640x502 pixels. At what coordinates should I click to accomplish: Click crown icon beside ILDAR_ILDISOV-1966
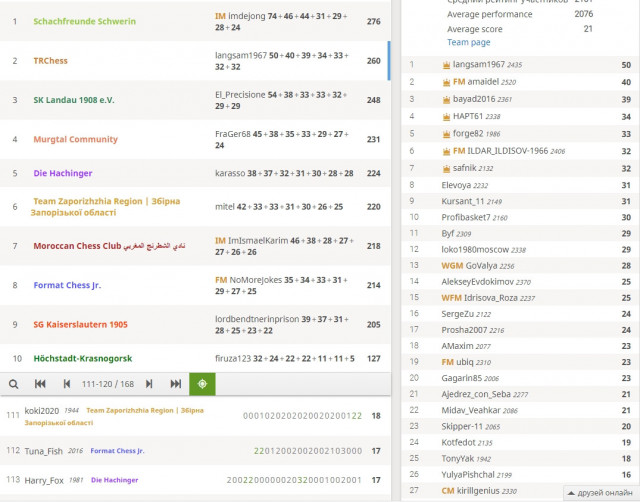(x=446, y=151)
